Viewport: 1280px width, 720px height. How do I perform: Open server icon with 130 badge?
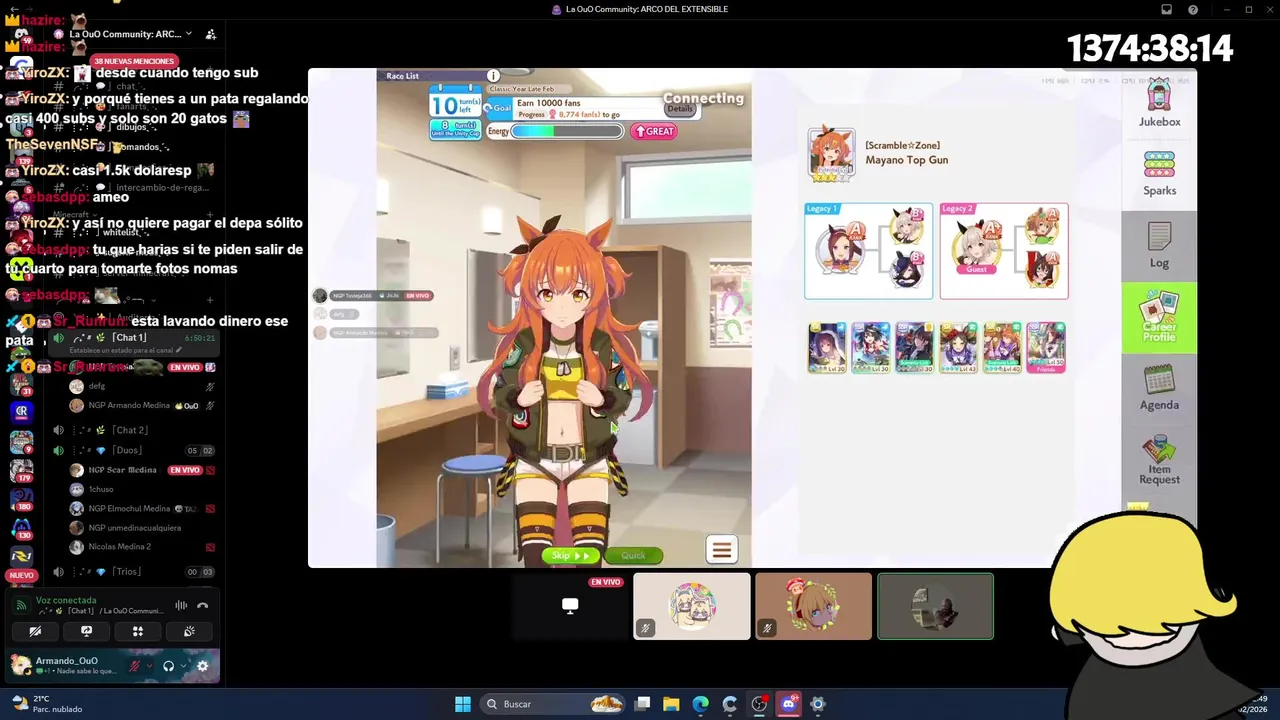[21, 526]
